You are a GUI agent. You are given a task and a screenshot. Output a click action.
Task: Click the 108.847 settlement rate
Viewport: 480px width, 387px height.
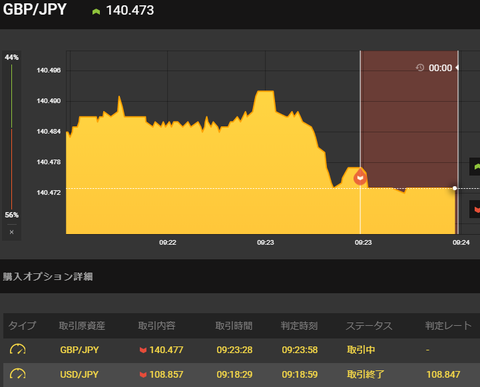pyautogui.click(x=443, y=375)
